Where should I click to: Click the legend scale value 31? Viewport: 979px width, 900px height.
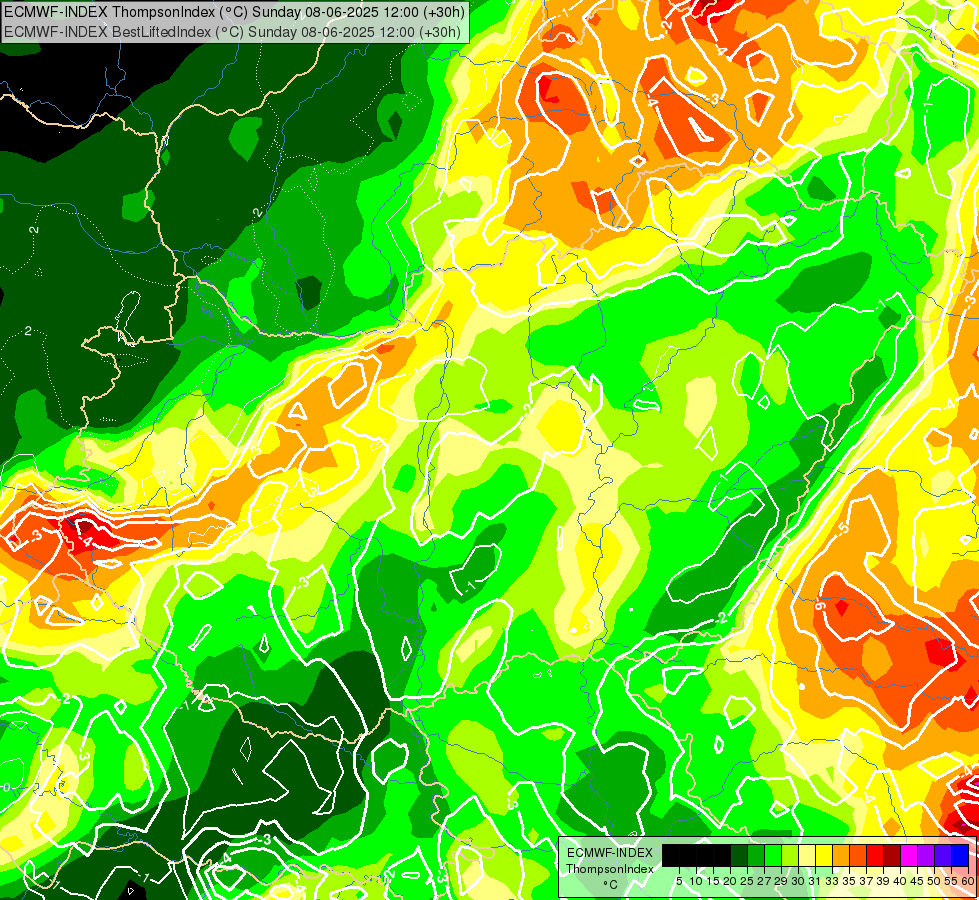(815, 881)
